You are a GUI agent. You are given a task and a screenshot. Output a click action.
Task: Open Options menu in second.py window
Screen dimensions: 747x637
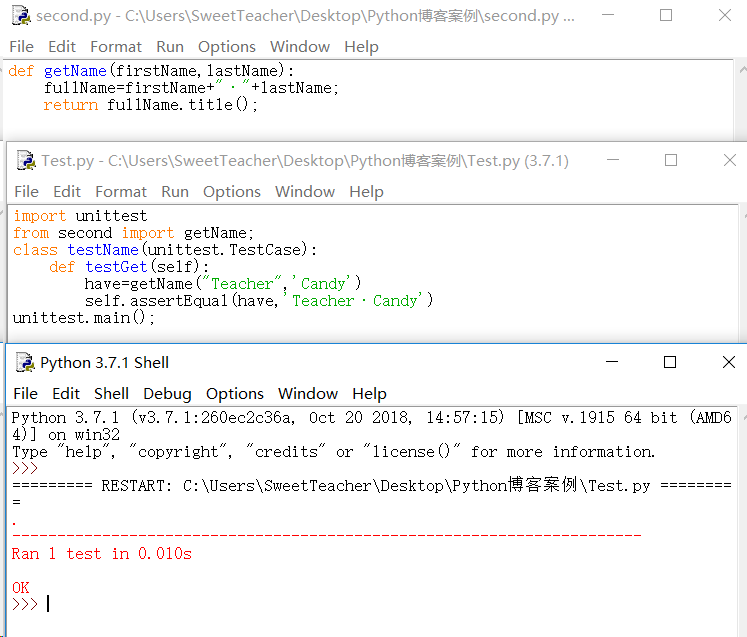tap(227, 47)
